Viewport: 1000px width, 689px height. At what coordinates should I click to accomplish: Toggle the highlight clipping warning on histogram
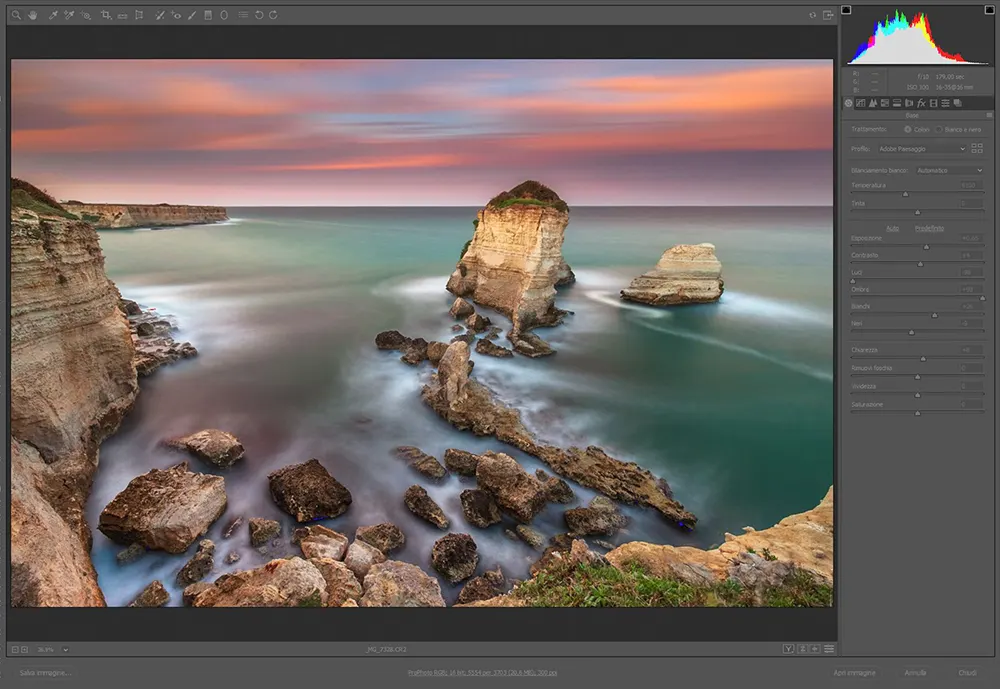(x=988, y=8)
